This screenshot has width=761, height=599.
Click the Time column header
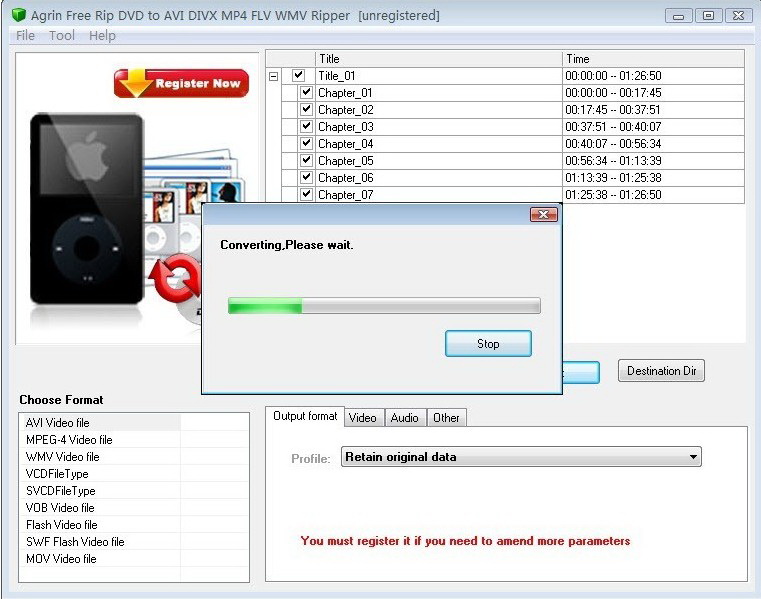[x=653, y=59]
